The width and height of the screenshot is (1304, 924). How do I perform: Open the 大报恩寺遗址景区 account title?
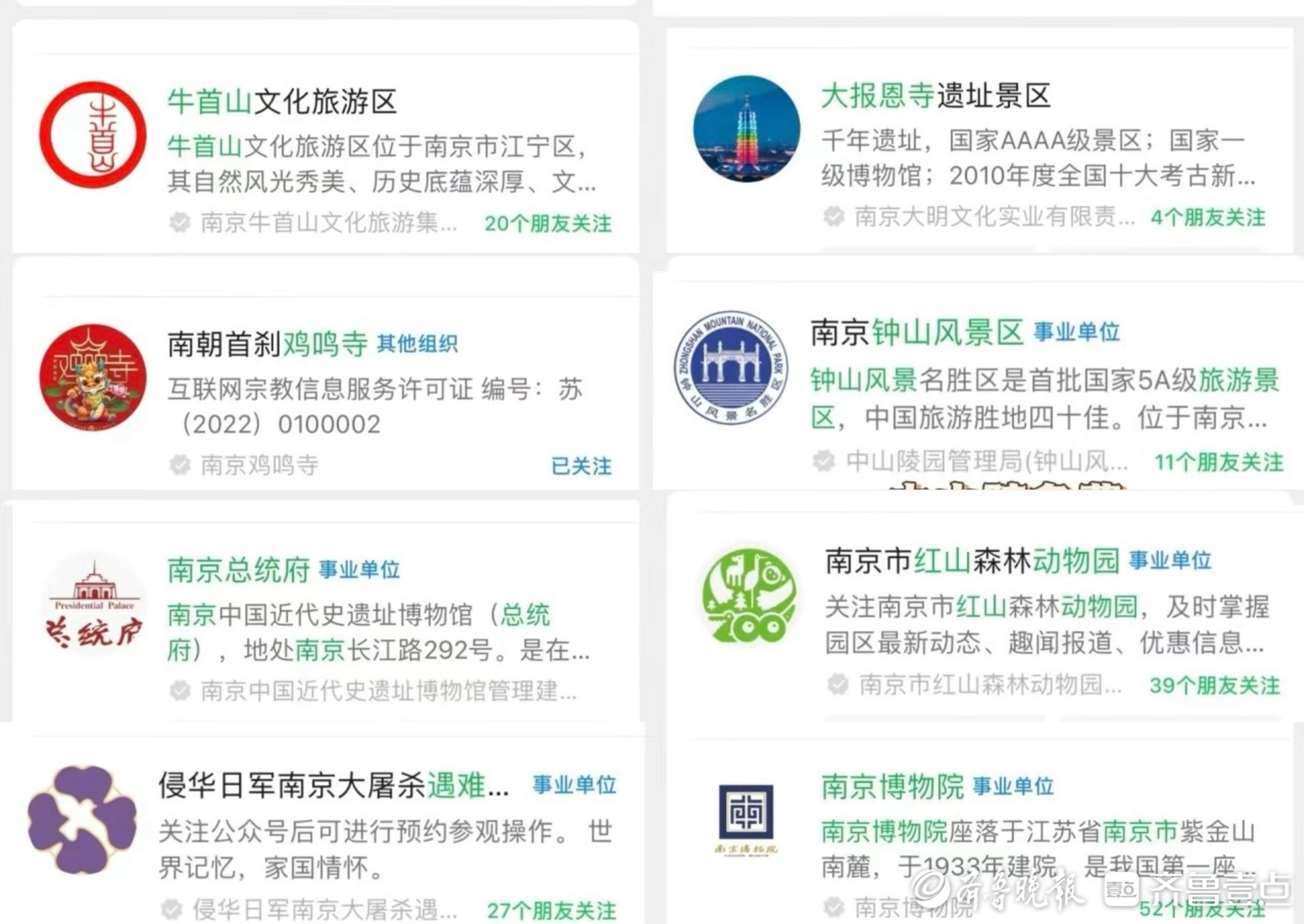pos(936,96)
